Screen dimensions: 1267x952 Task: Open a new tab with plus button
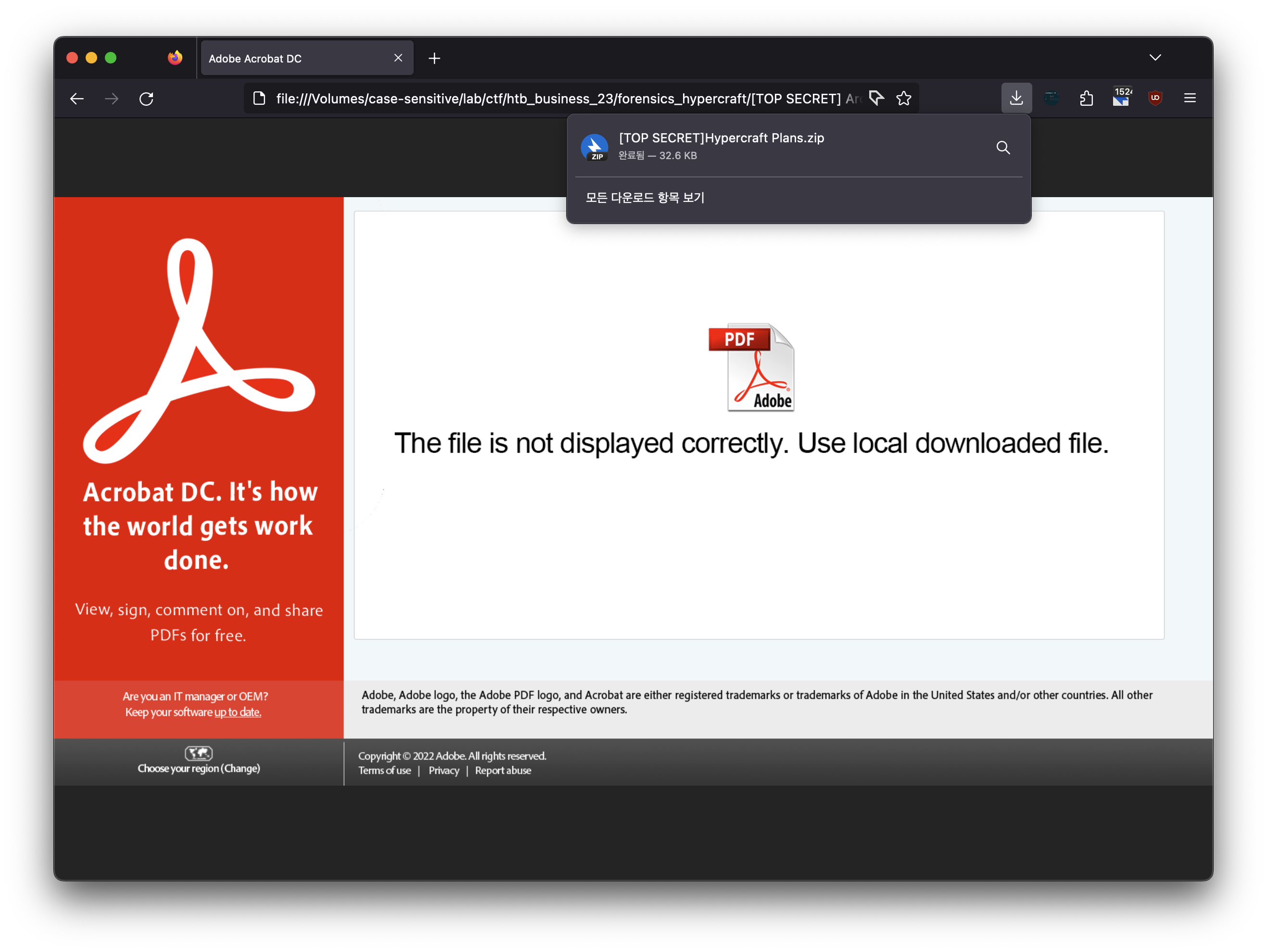[x=434, y=58]
